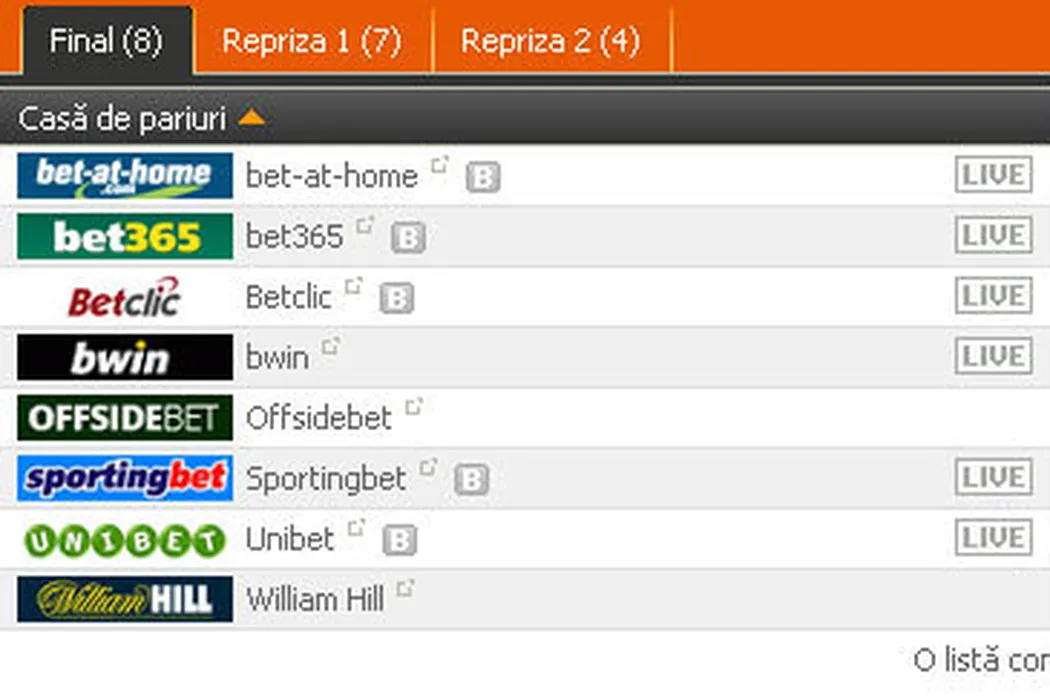The image size is (1050, 700).
Task: Click the Unibet bonus B icon
Action: [x=399, y=540]
